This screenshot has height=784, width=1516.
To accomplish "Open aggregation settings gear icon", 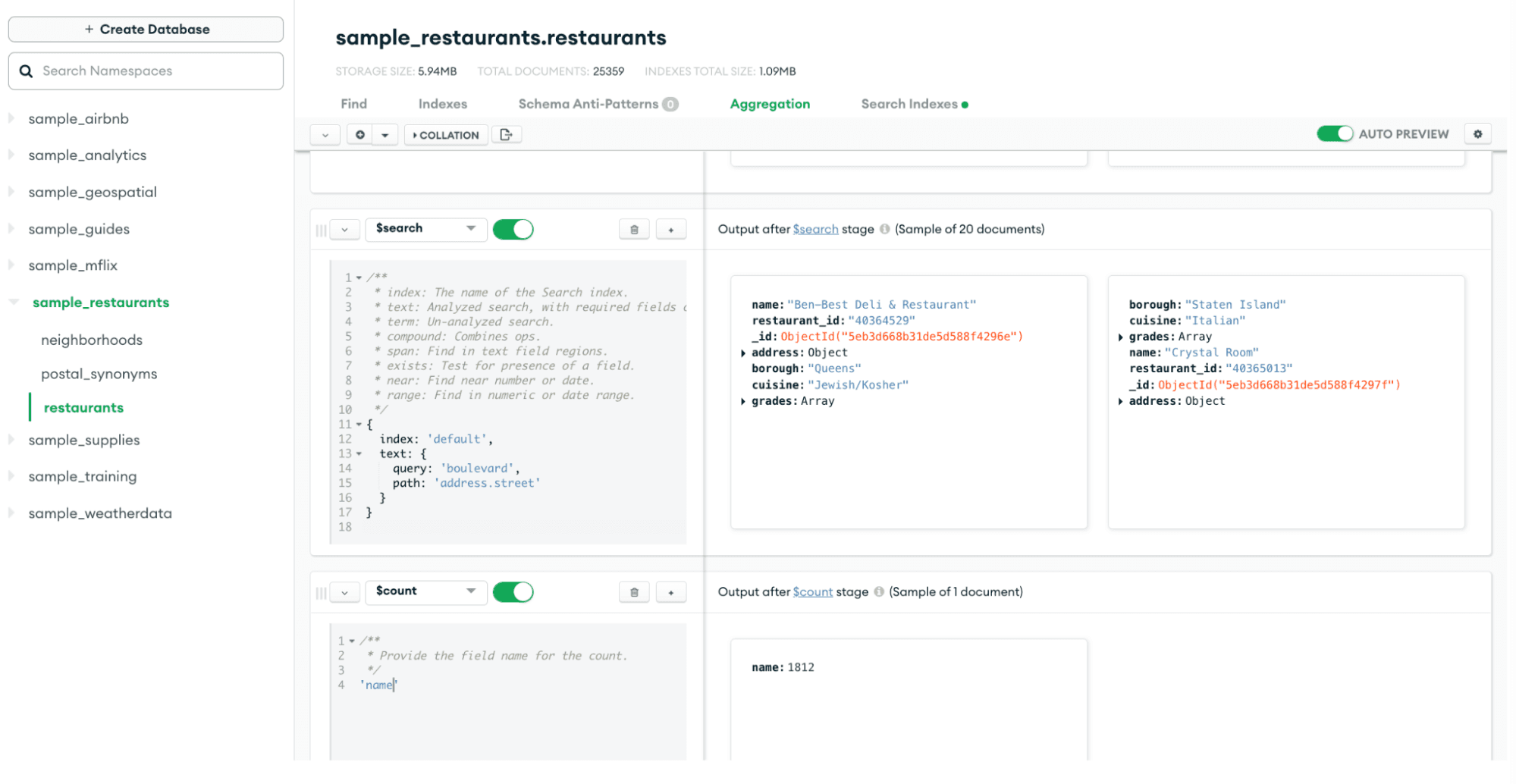I will 1477,134.
